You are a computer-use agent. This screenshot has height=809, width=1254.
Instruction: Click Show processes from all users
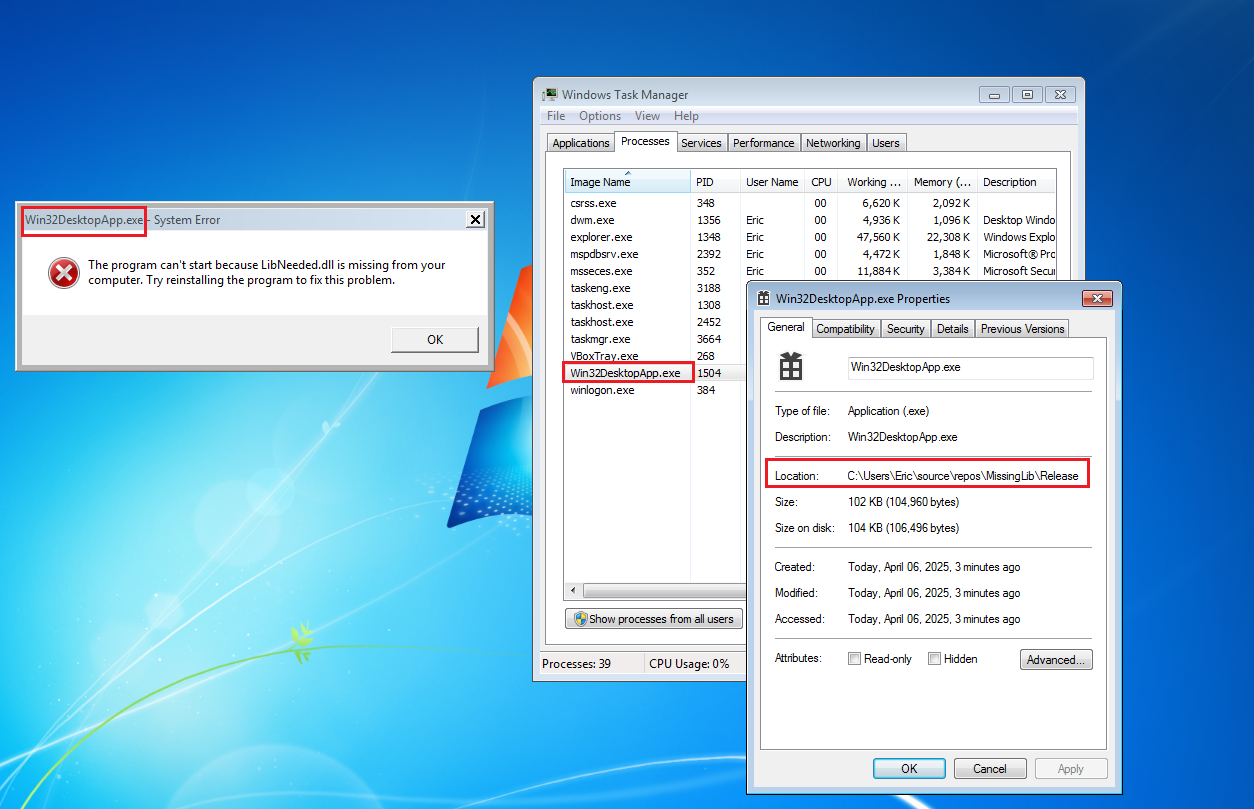click(654, 619)
